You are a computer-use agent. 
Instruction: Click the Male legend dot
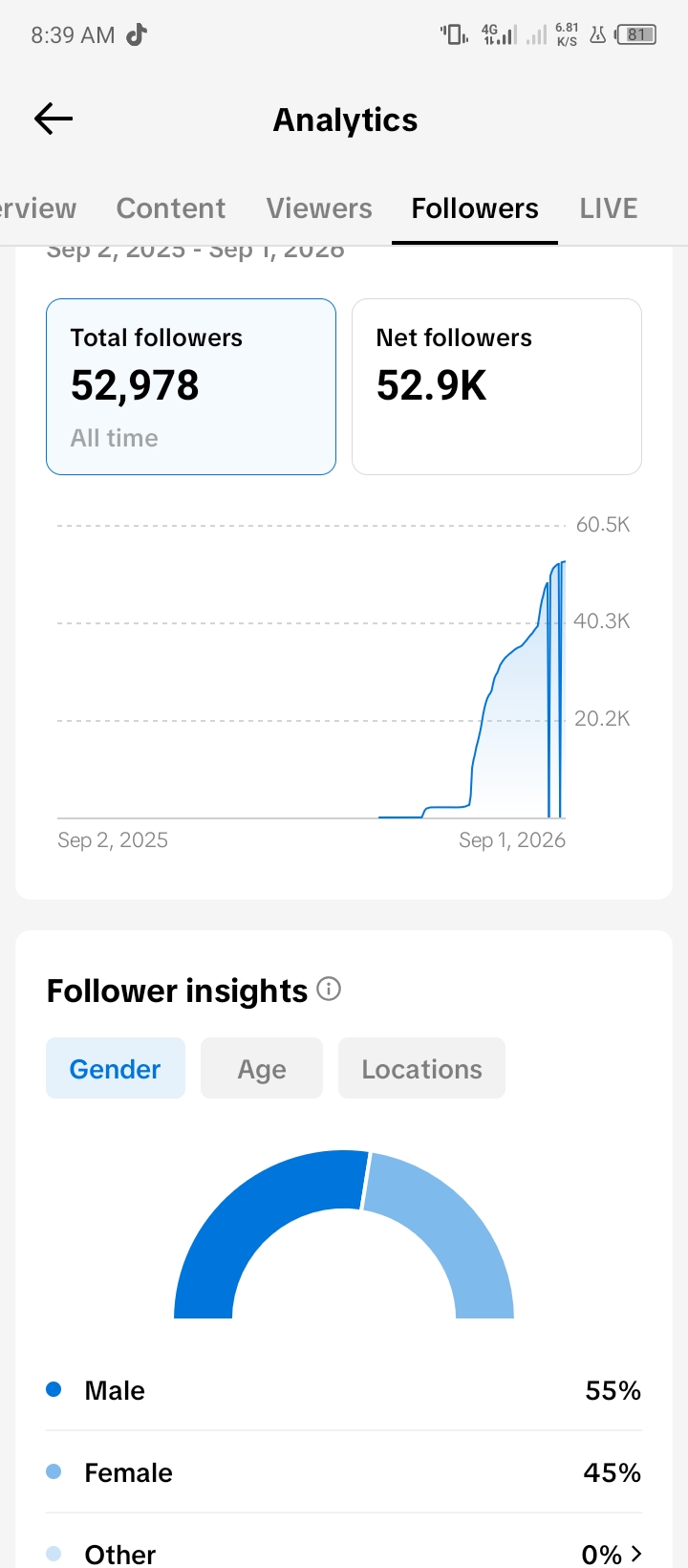[54, 1389]
